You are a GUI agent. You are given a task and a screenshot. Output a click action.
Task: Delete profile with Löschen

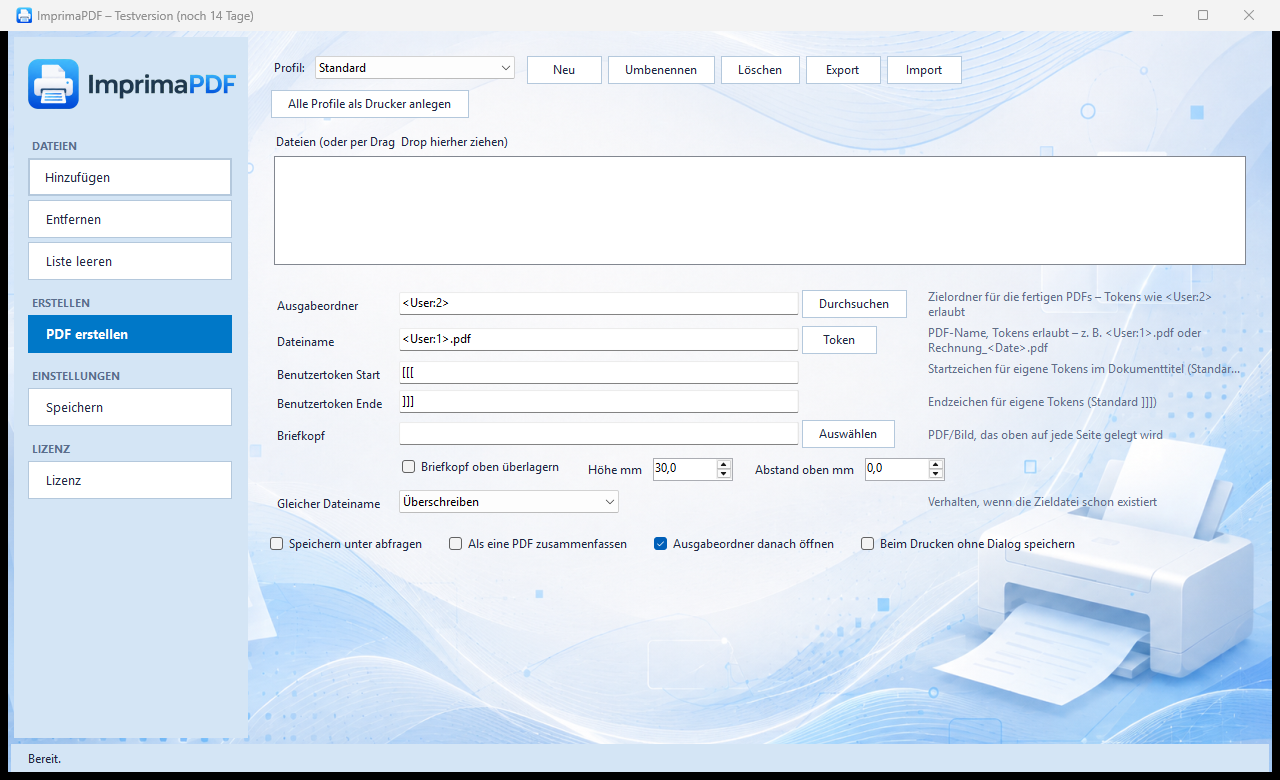760,70
